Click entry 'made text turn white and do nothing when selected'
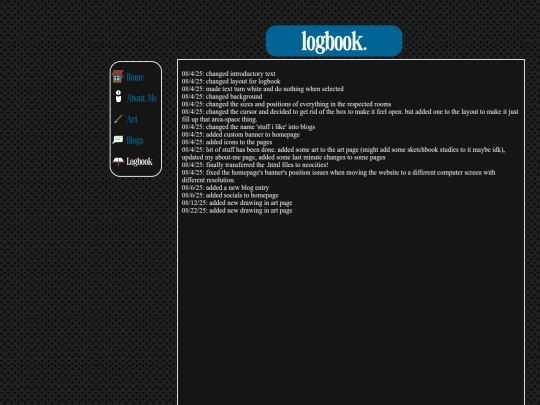The height and width of the screenshot is (405, 540). 262,89
